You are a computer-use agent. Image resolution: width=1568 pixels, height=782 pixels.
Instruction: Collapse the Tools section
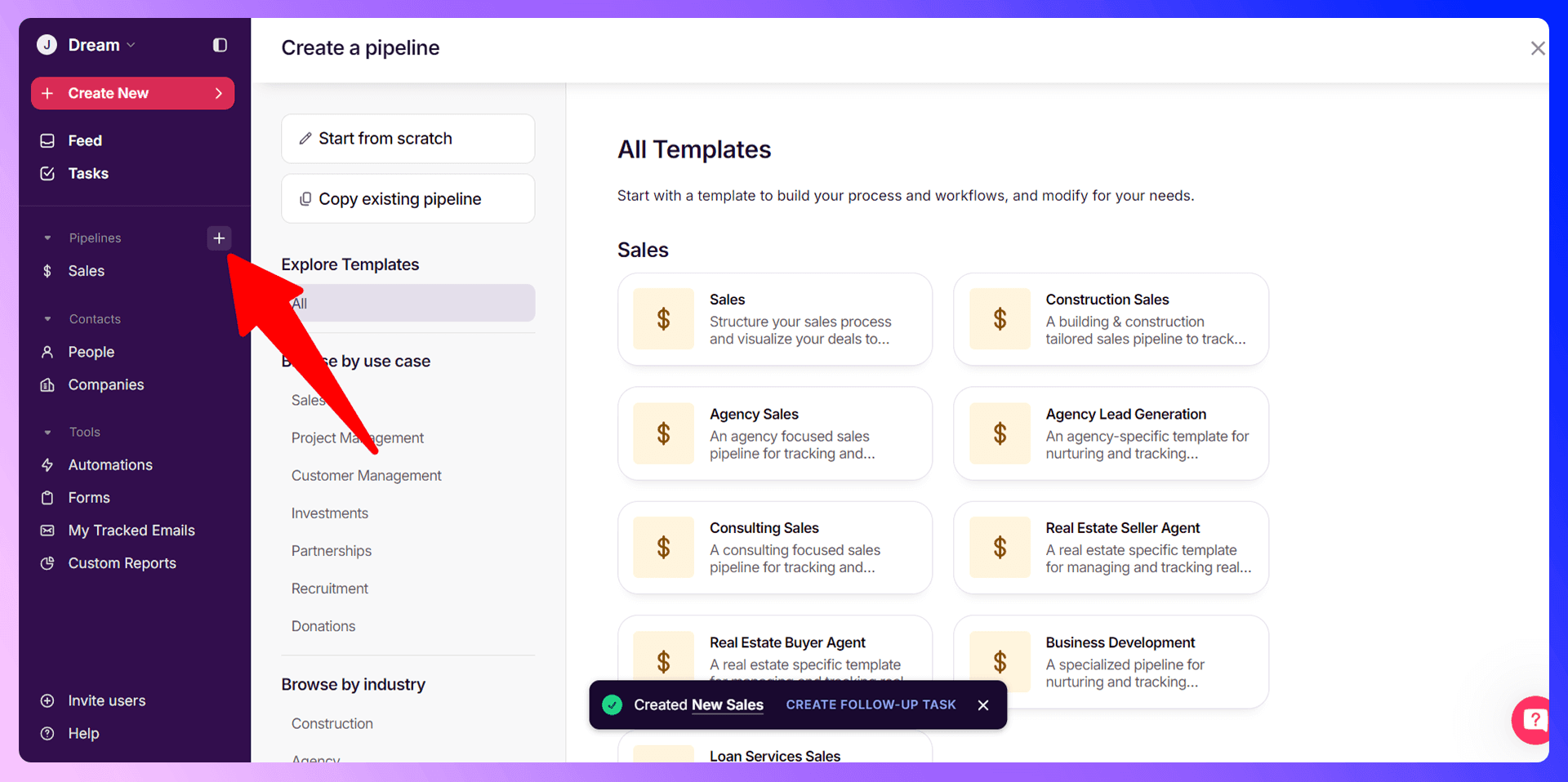click(47, 432)
